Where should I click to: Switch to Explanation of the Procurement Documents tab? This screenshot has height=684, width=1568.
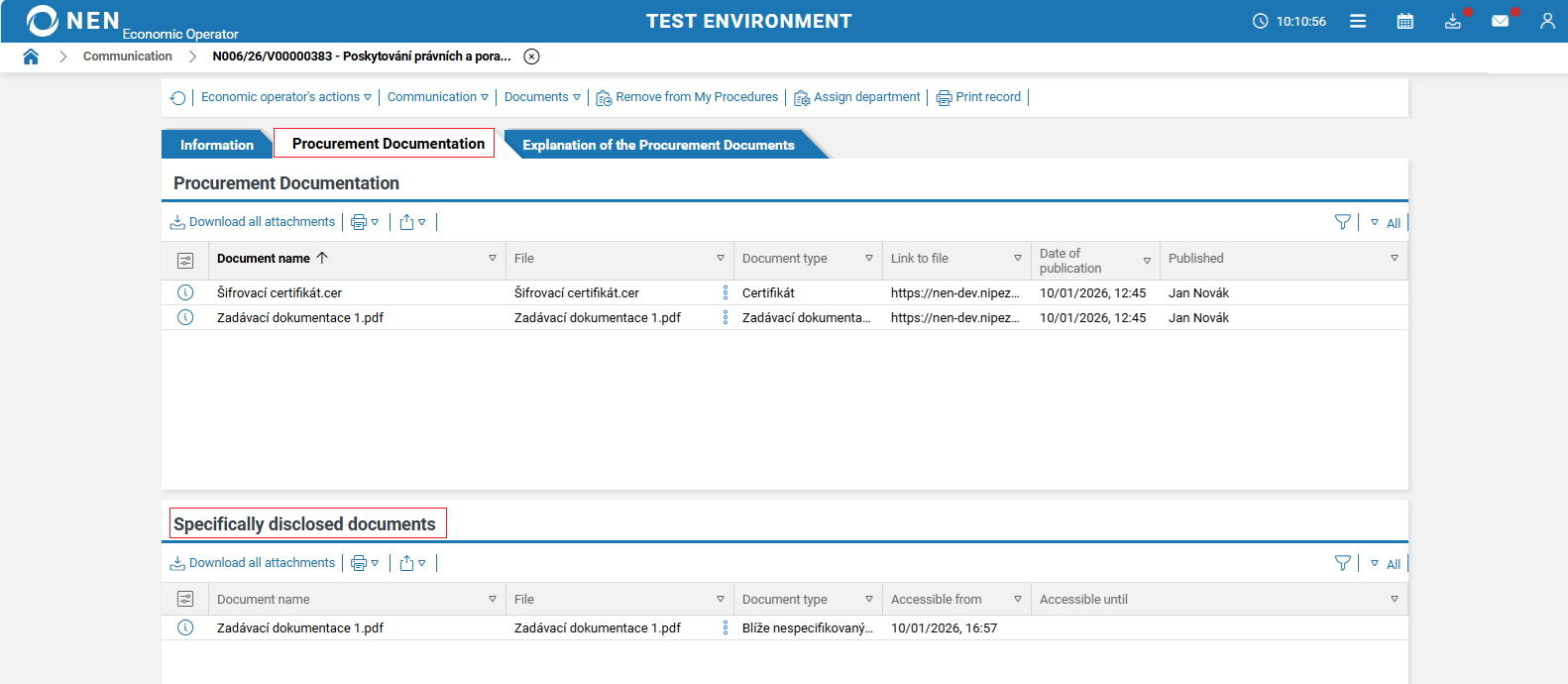tap(658, 145)
